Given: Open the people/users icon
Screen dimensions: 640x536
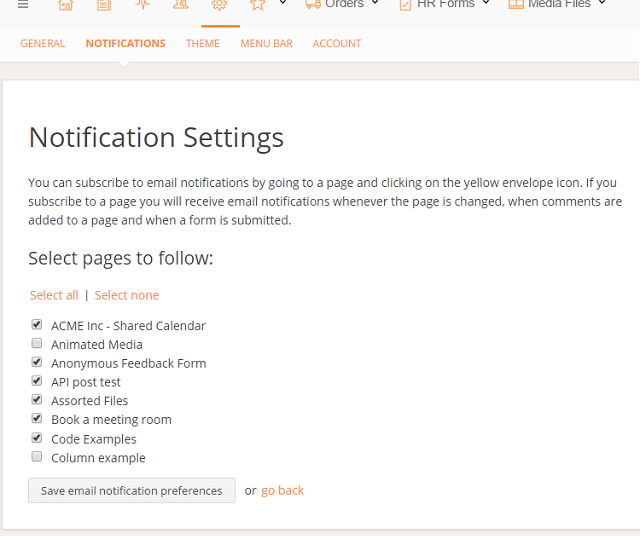Looking at the screenshot, I should click(181, 5).
